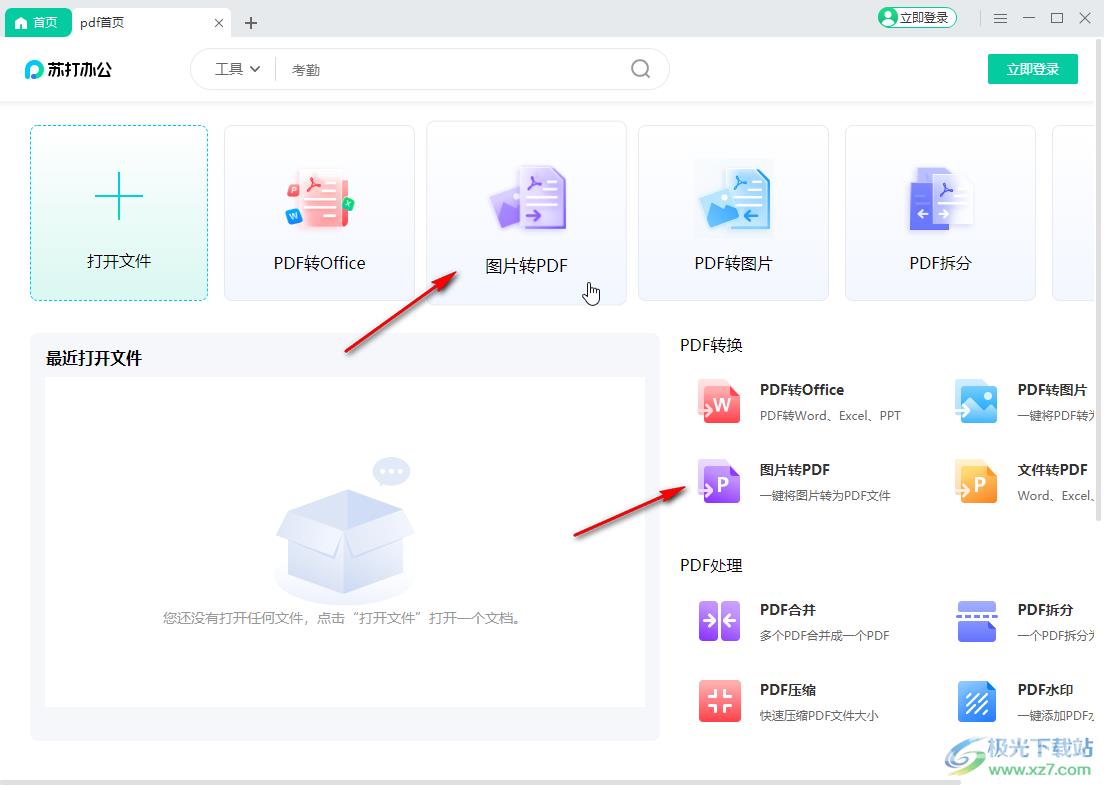This screenshot has width=1104, height=786.
Task: Open the PDF转图片 top card icon
Action: (x=733, y=198)
